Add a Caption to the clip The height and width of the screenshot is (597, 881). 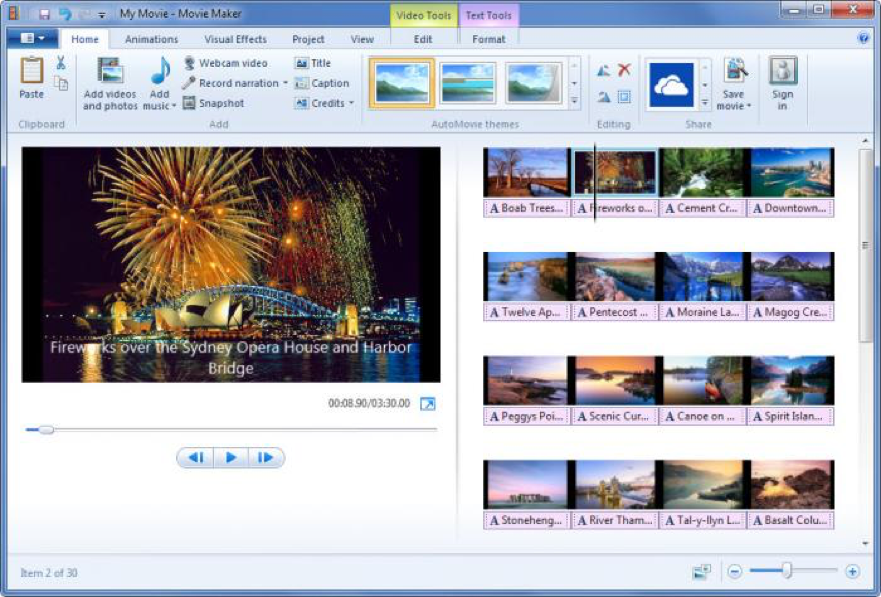tap(321, 83)
